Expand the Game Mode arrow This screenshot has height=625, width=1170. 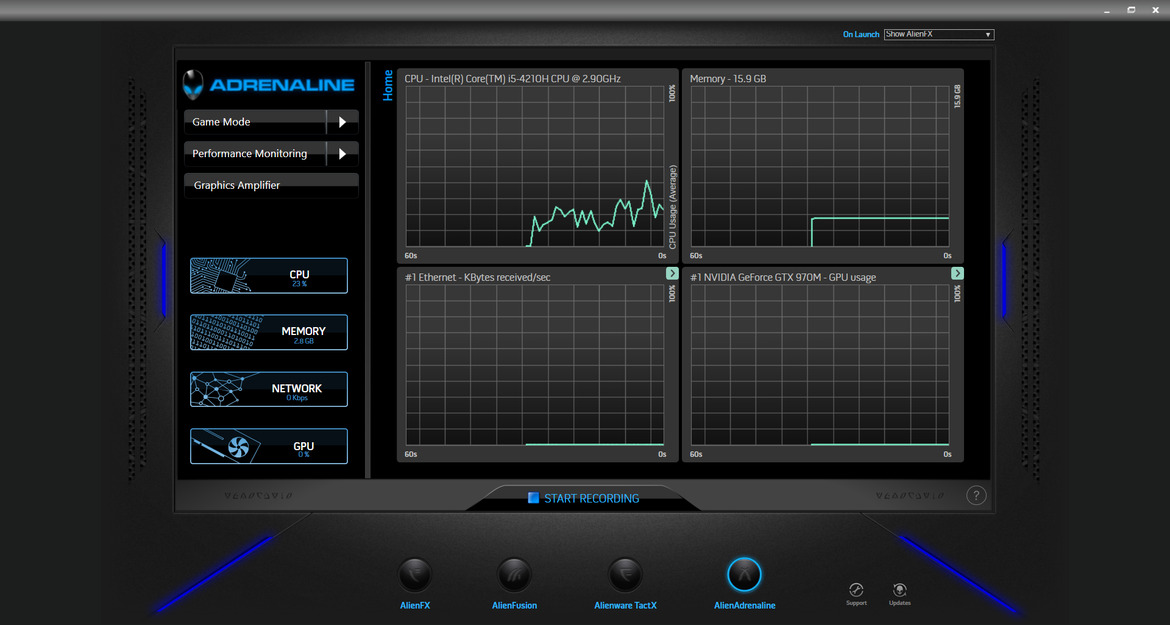[x=342, y=122]
